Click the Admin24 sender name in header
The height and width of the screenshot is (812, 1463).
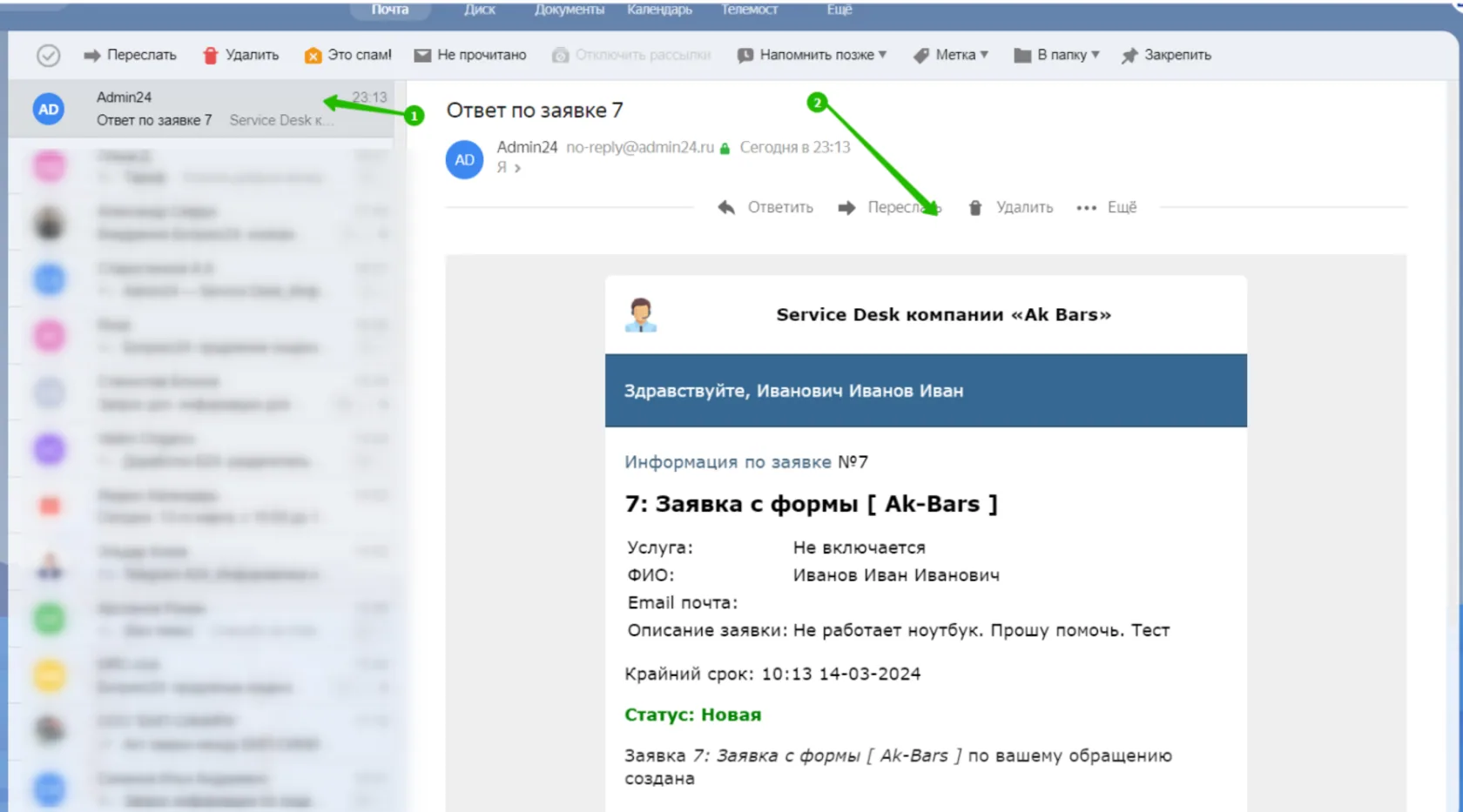click(x=527, y=147)
